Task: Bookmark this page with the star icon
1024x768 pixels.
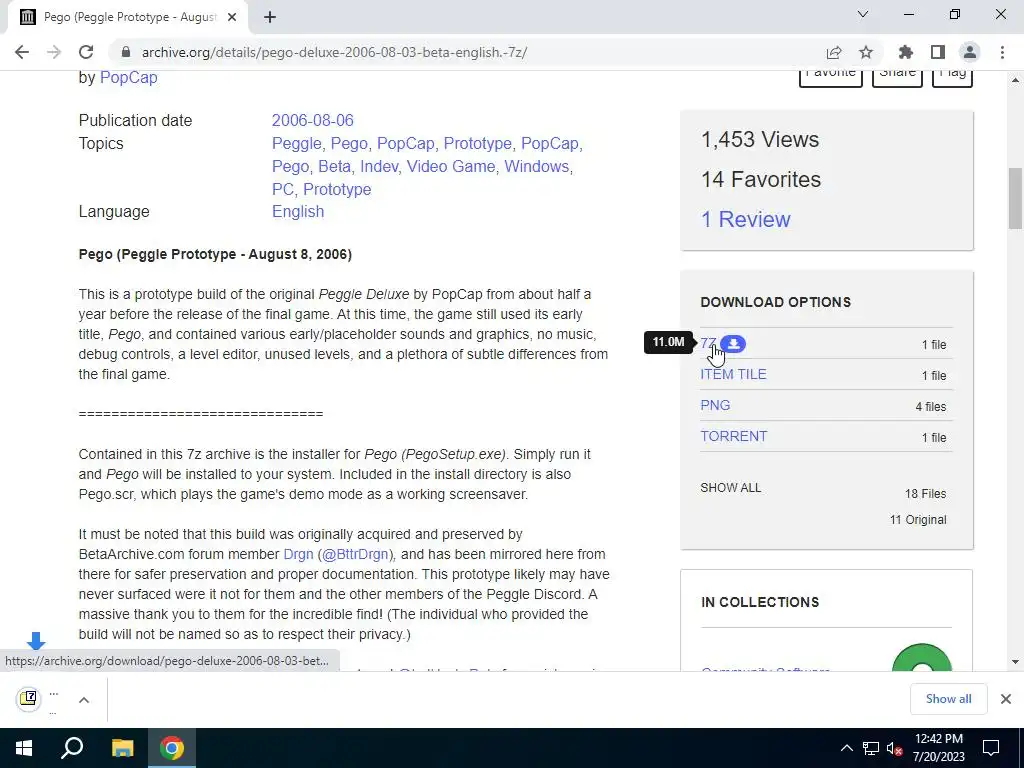Action: [866, 52]
